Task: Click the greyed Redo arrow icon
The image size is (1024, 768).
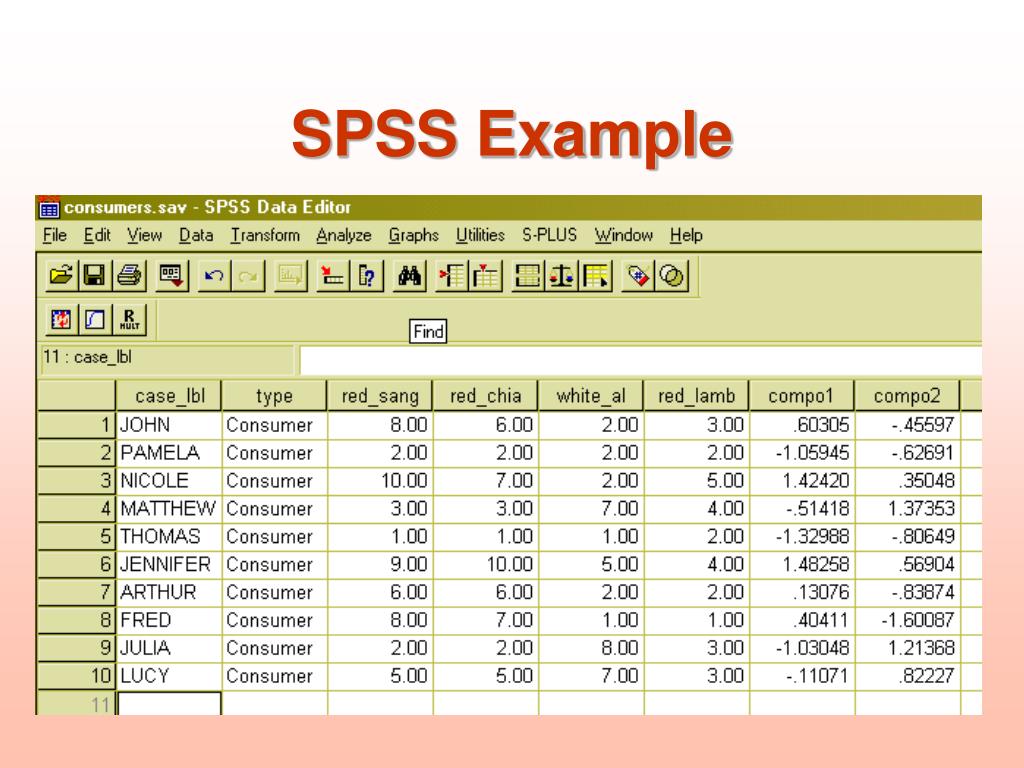Action: 248,276
